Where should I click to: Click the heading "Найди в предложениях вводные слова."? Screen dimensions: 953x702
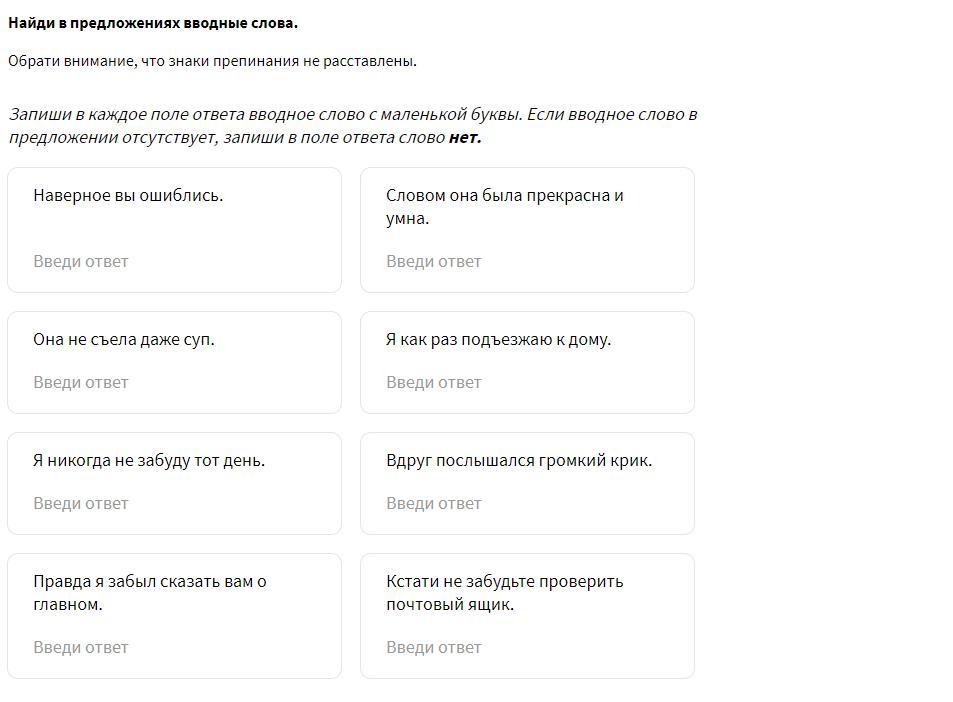pos(153,23)
